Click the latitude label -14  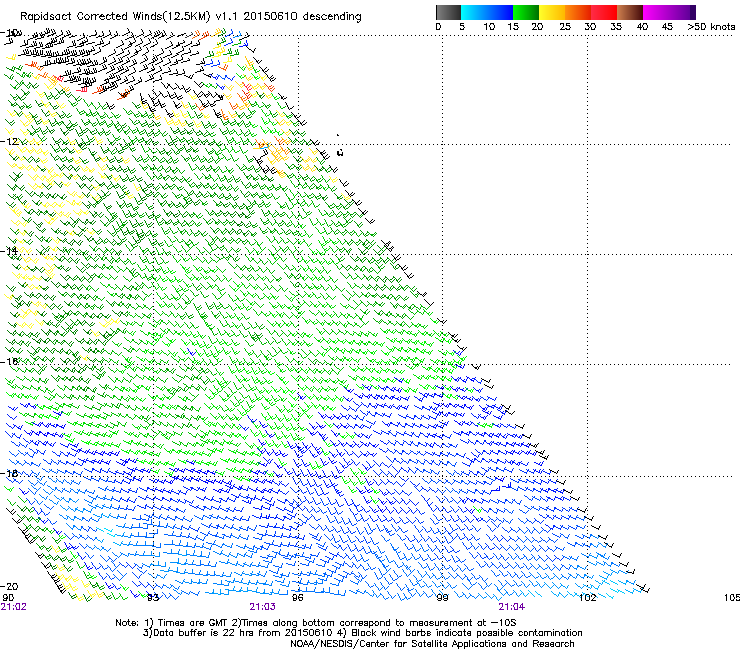coord(9,251)
